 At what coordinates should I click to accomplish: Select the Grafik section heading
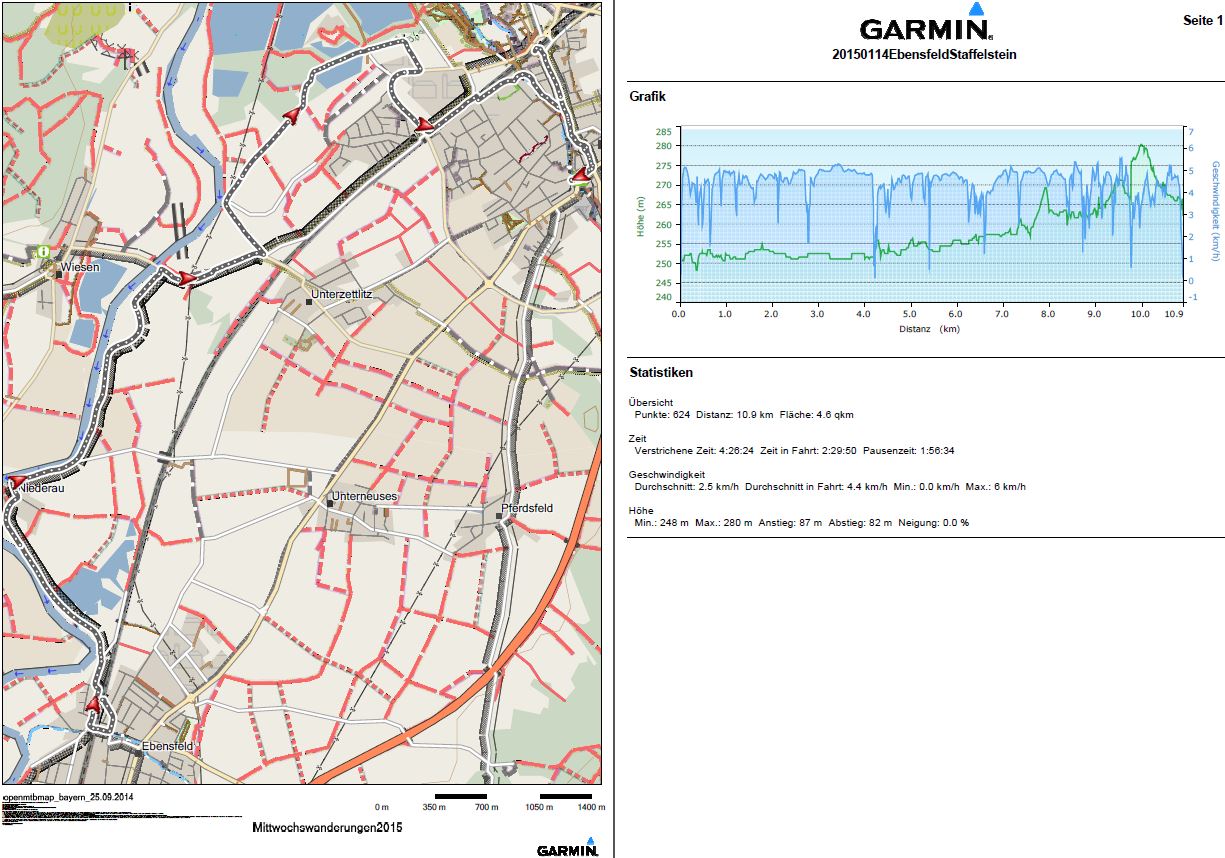[x=647, y=97]
